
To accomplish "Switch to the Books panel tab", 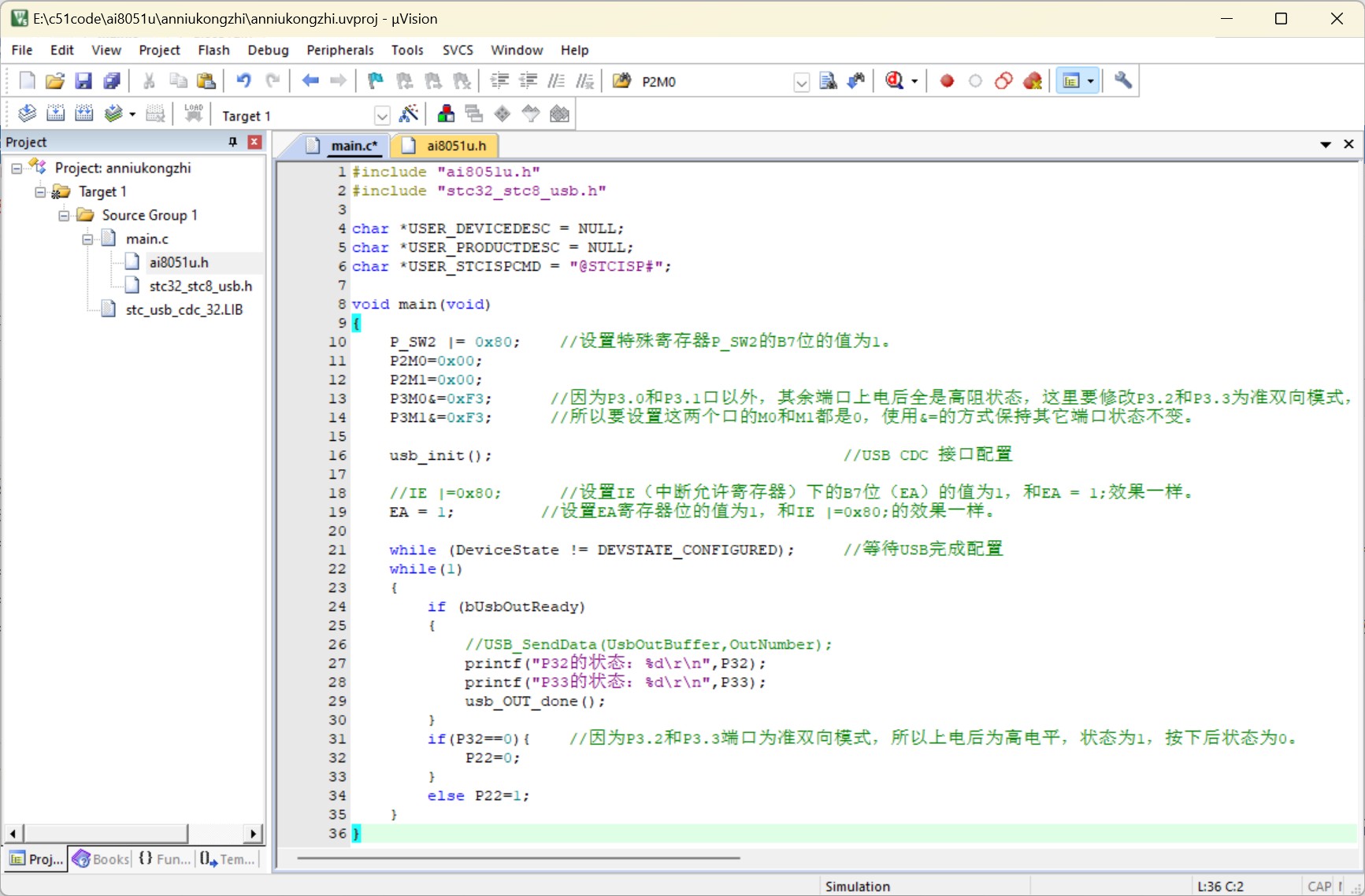I will [101, 859].
